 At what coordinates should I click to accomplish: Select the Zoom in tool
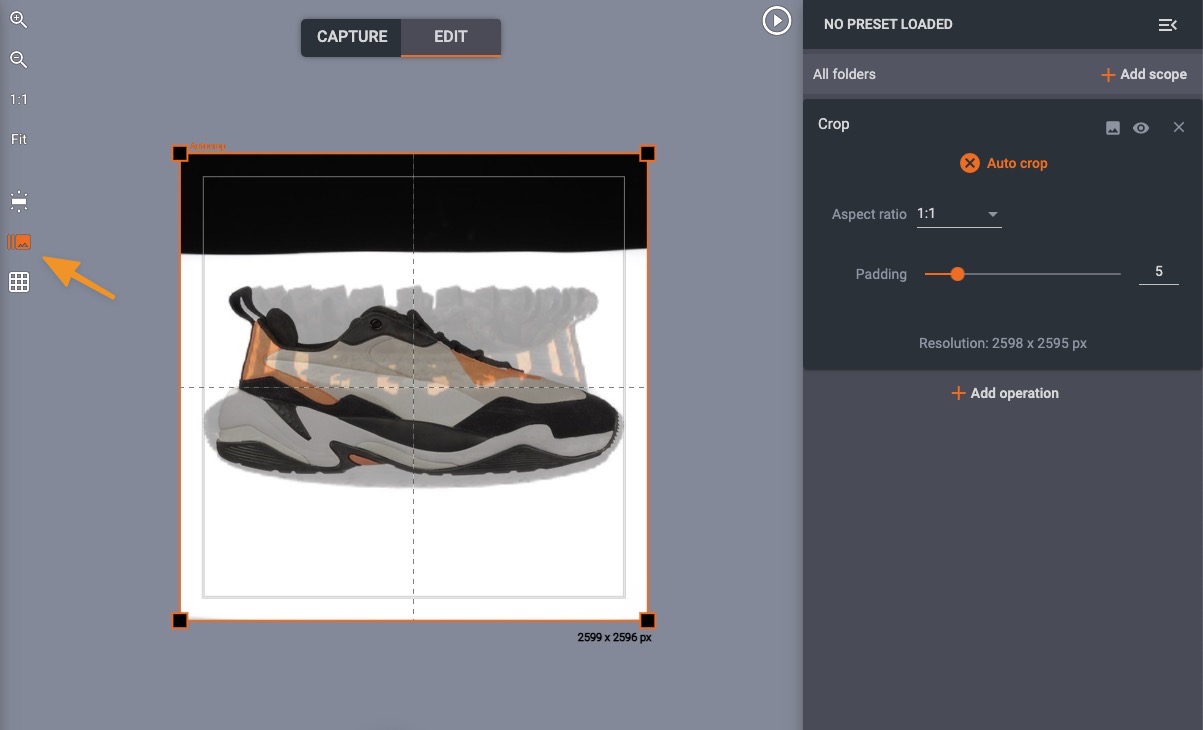[x=18, y=19]
